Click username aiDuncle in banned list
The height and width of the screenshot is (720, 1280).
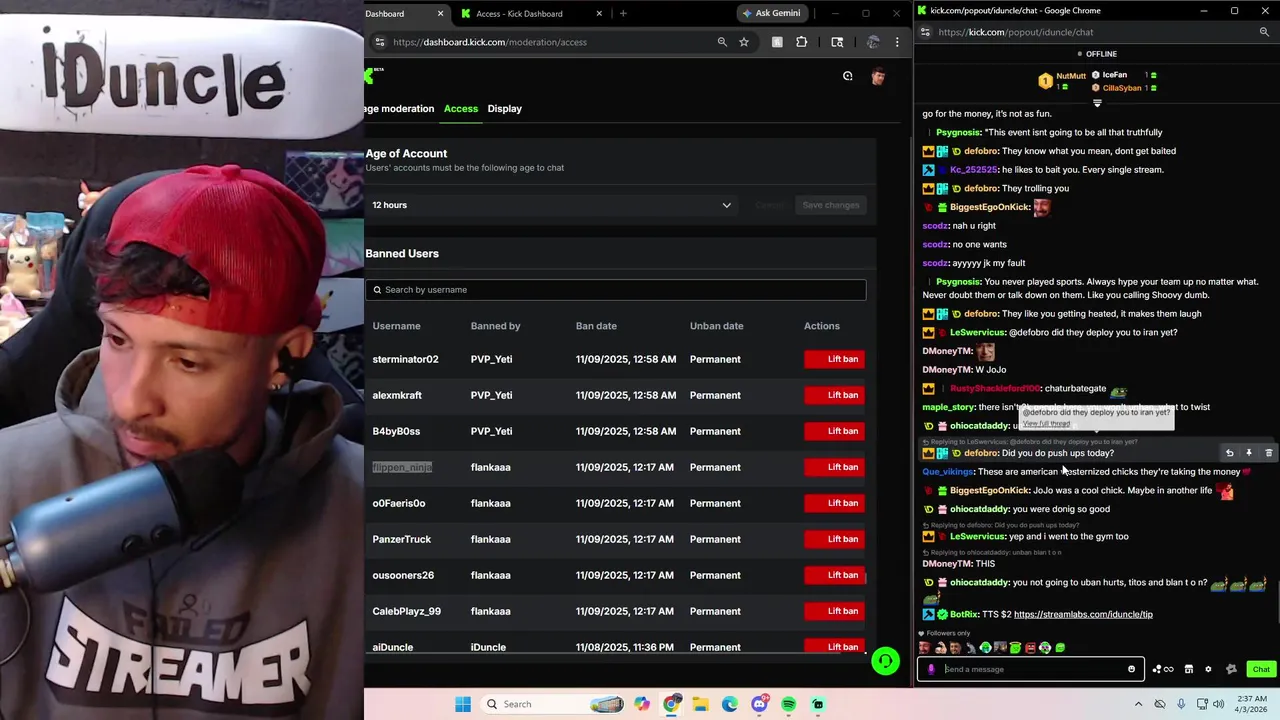[x=393, y=647]
